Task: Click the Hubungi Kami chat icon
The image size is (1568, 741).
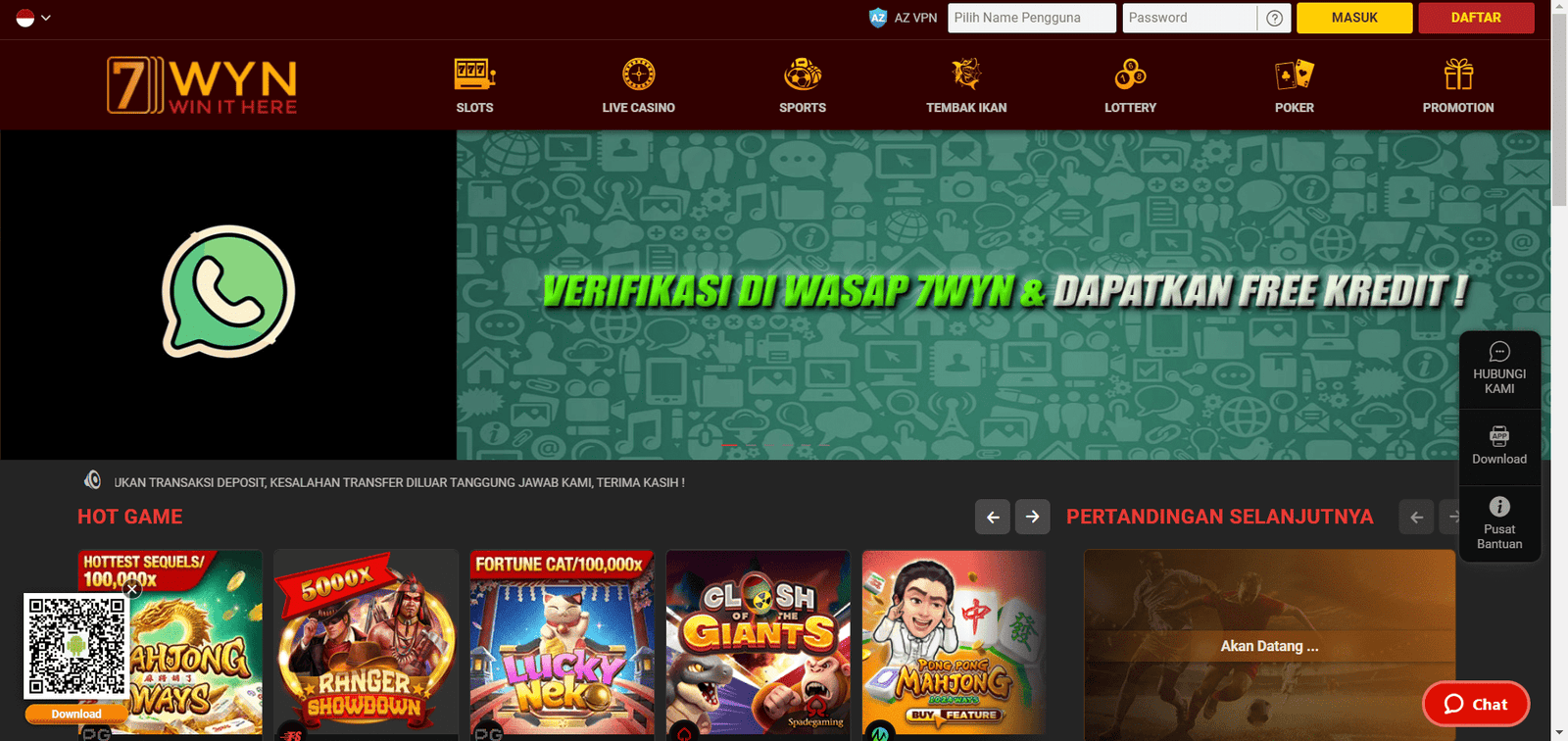Action: (x=1499, y=352)
